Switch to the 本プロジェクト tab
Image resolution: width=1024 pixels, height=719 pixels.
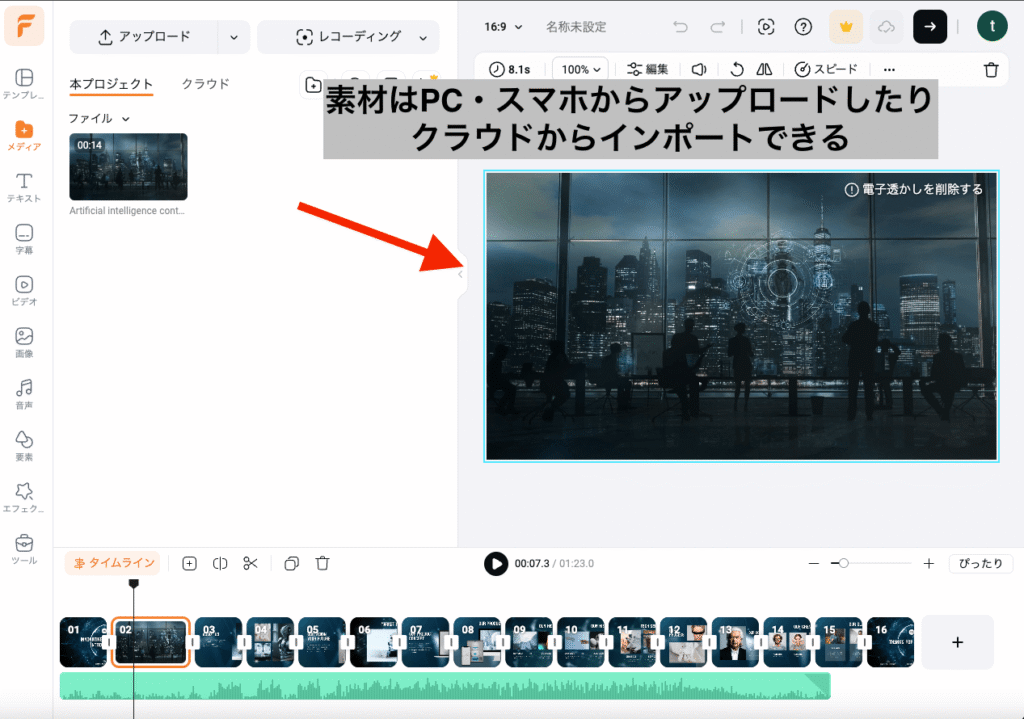[111, 84]
